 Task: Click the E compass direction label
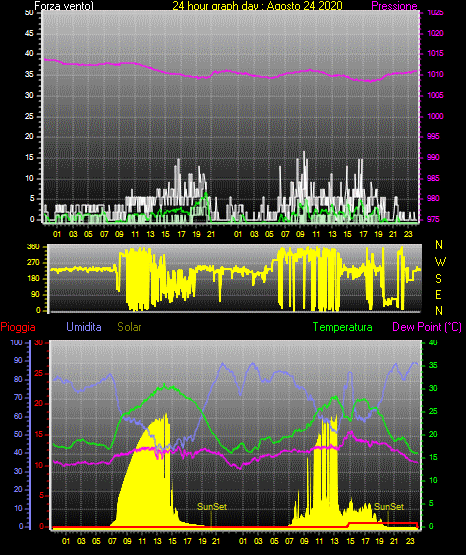click(x=438, y=295)
